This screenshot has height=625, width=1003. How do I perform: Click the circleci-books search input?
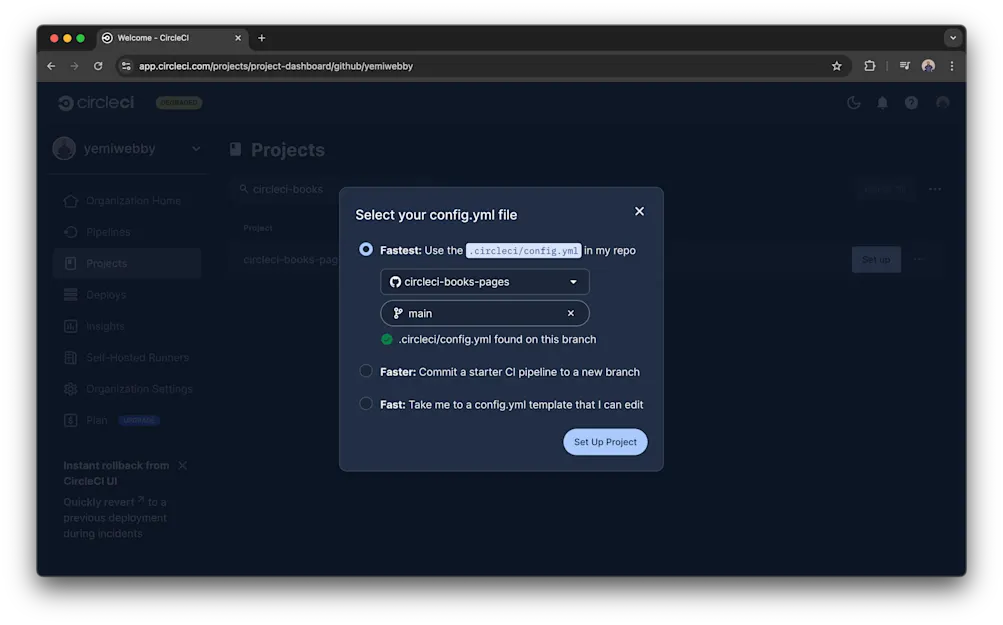[x=290, y=188]
